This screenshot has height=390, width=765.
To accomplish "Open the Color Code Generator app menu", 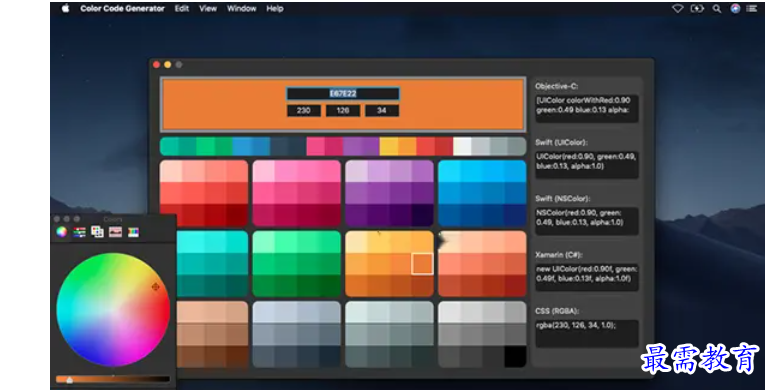I will 122,8.
